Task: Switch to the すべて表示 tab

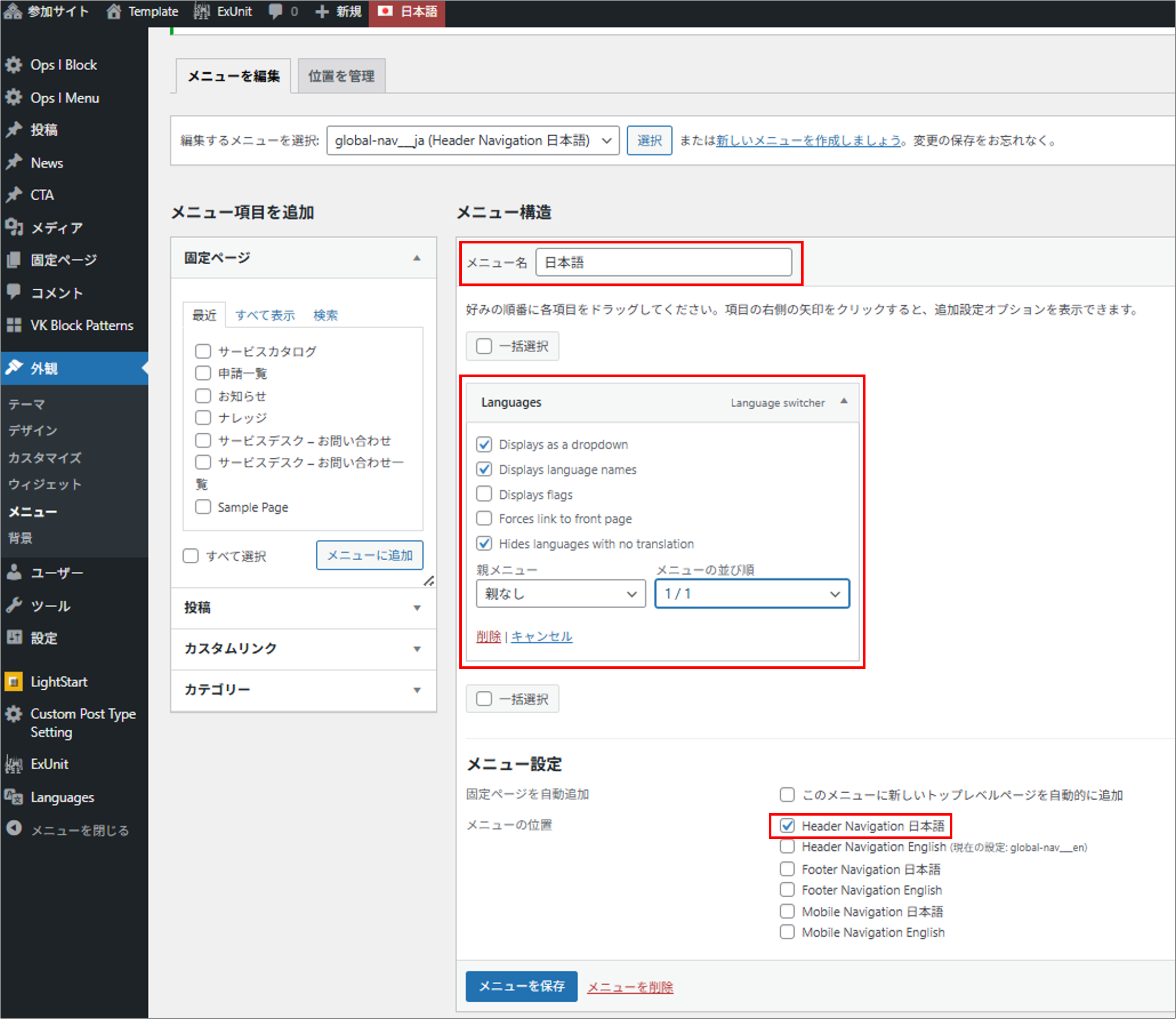Action: click(x=265, y=315)
